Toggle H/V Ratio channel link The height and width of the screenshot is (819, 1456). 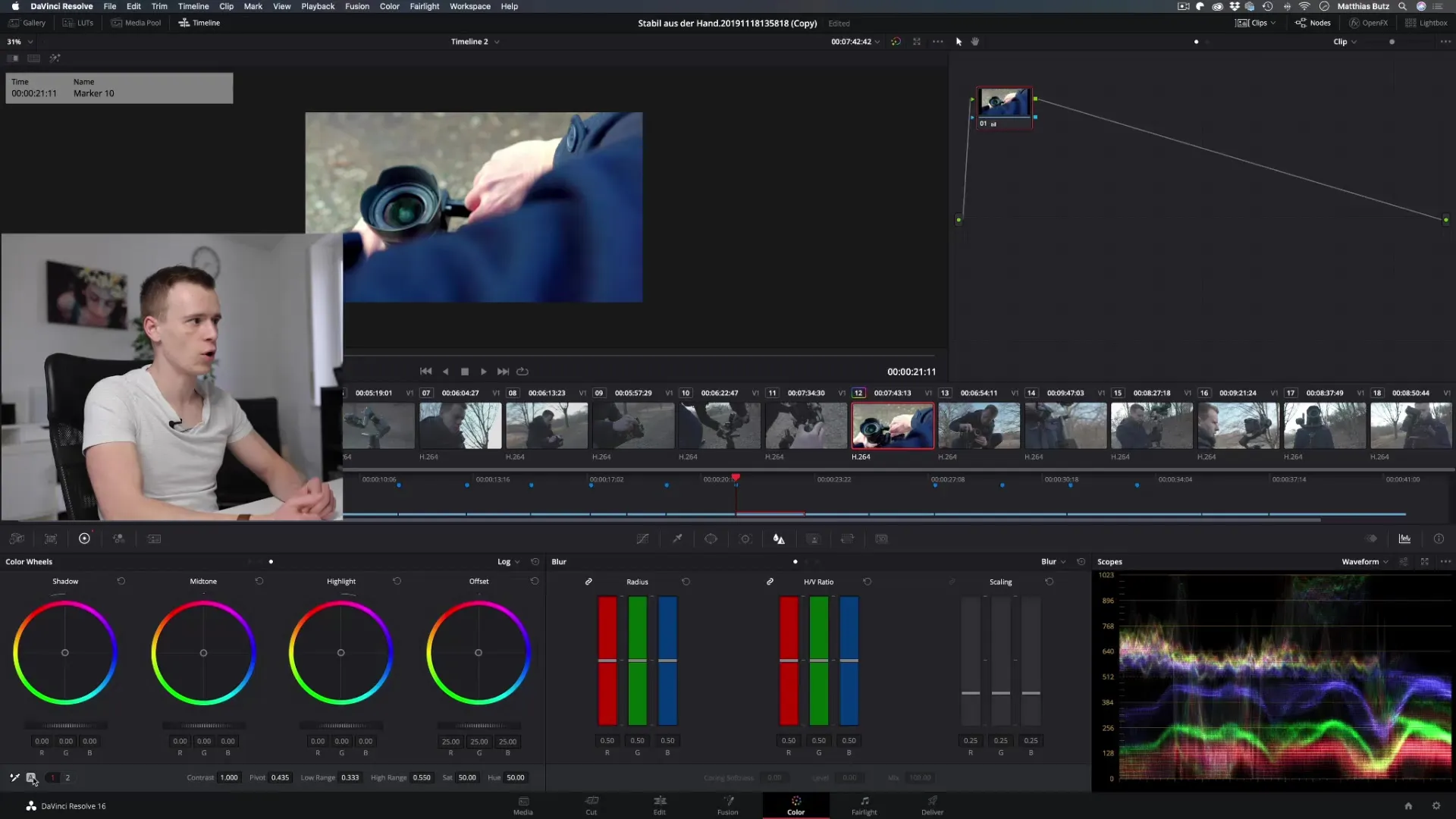[770, 582]
